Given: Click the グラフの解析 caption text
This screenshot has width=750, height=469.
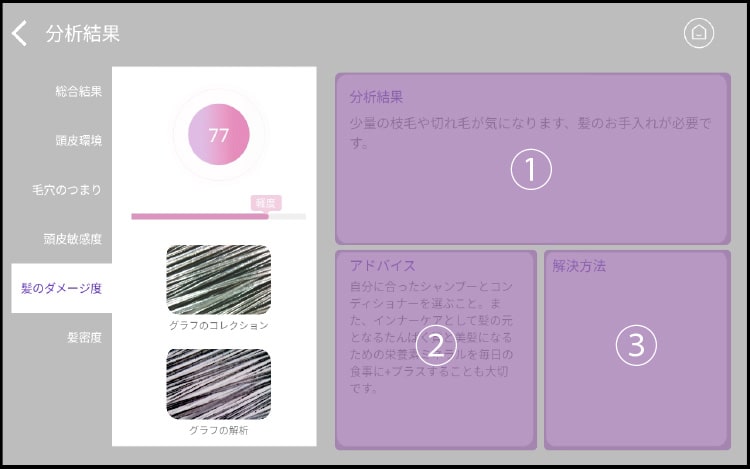Looking at the screenshot, I should tap(219, 430).
